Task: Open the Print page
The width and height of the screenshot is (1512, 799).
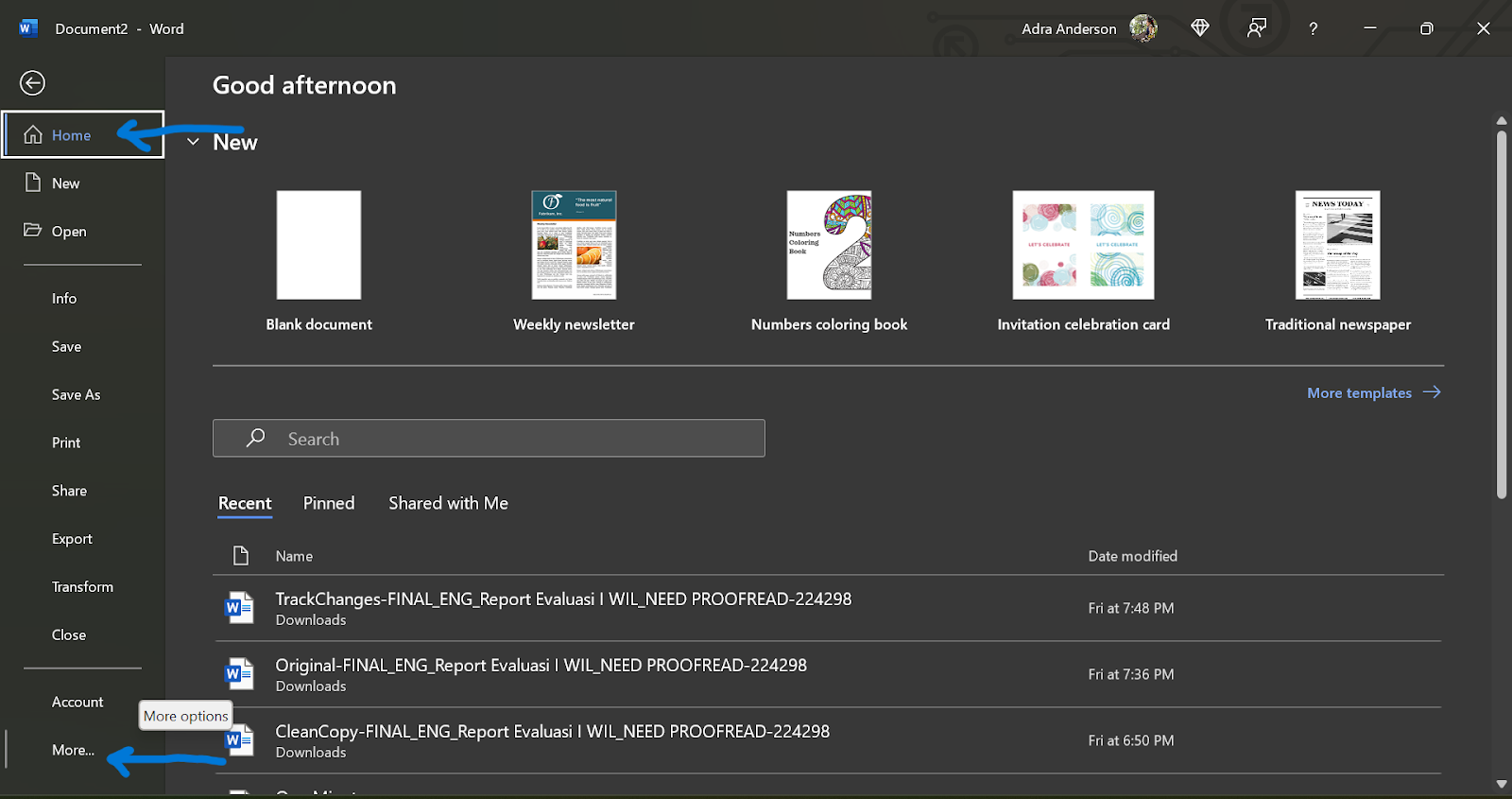Action: tap(66, 443)
